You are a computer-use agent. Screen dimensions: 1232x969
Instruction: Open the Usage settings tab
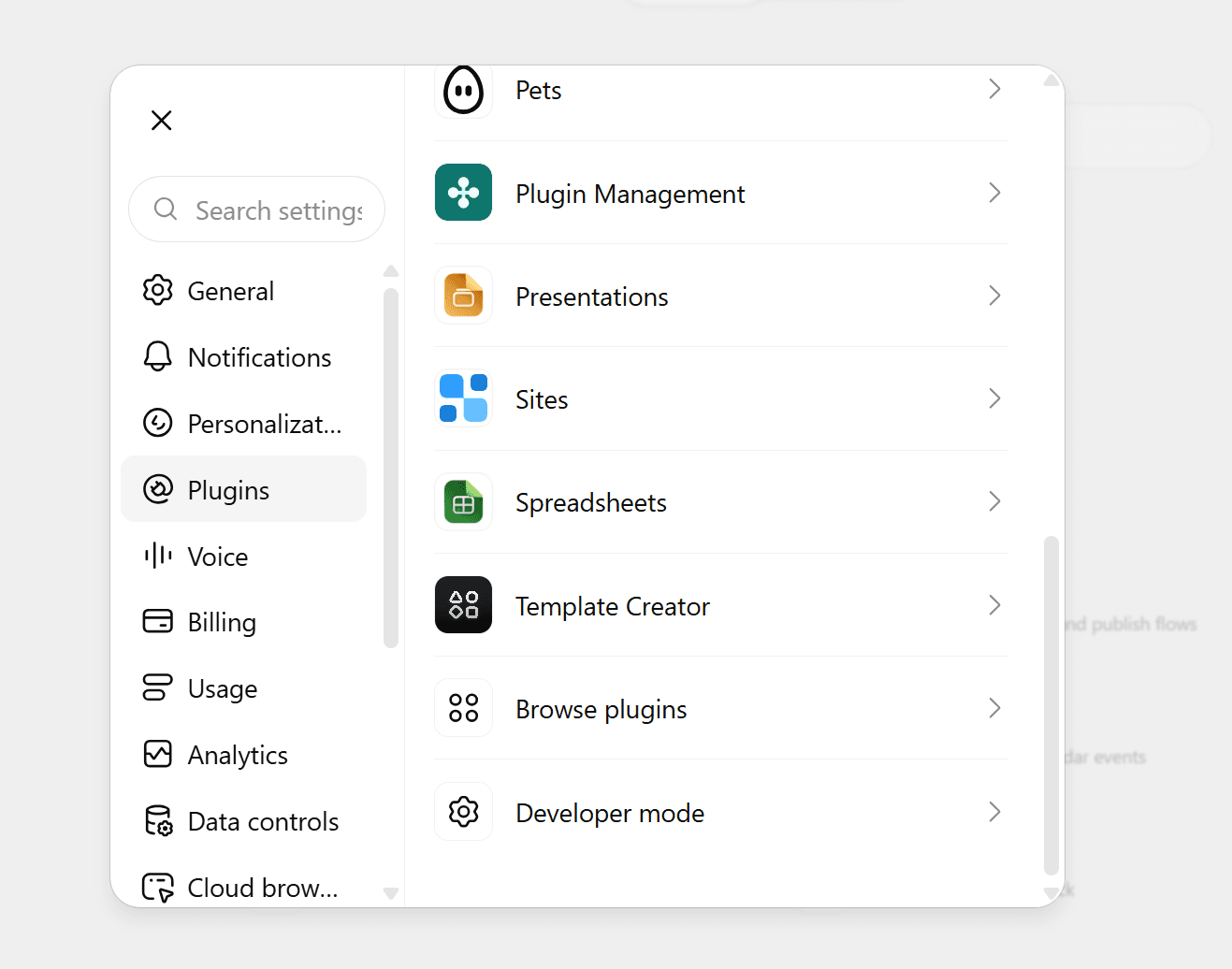pyautogui.click(x=244, y=688)
